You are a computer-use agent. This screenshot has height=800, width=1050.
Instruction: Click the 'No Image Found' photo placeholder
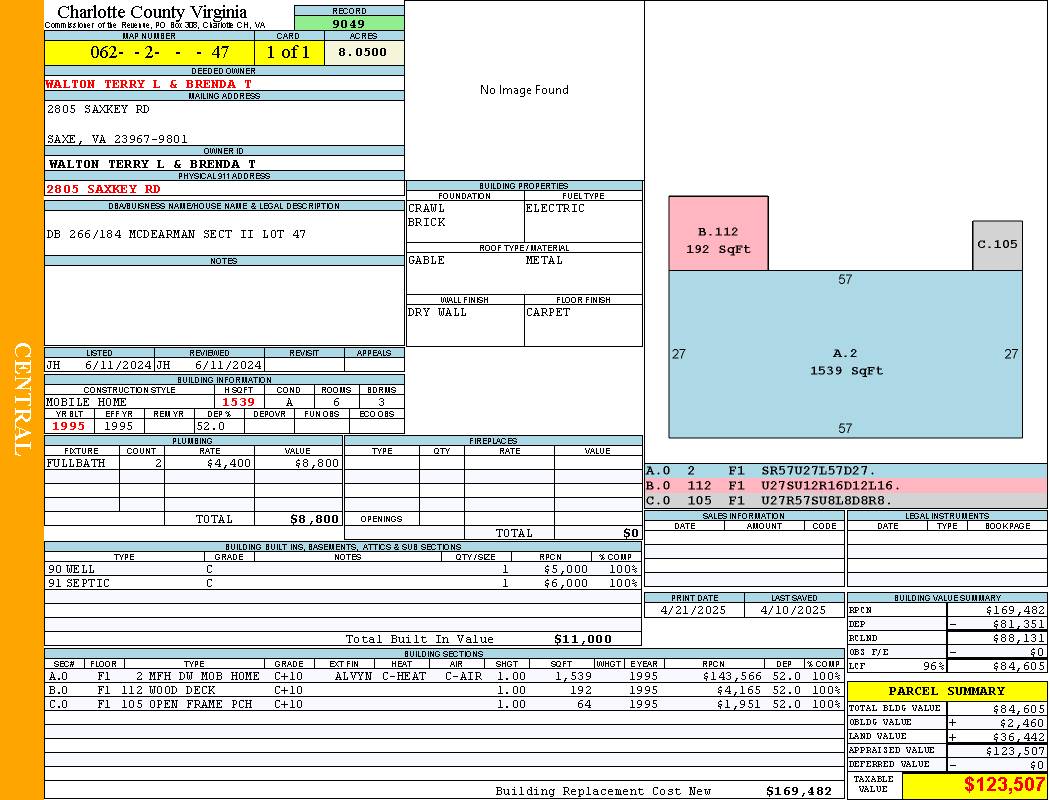coord(524,90)
